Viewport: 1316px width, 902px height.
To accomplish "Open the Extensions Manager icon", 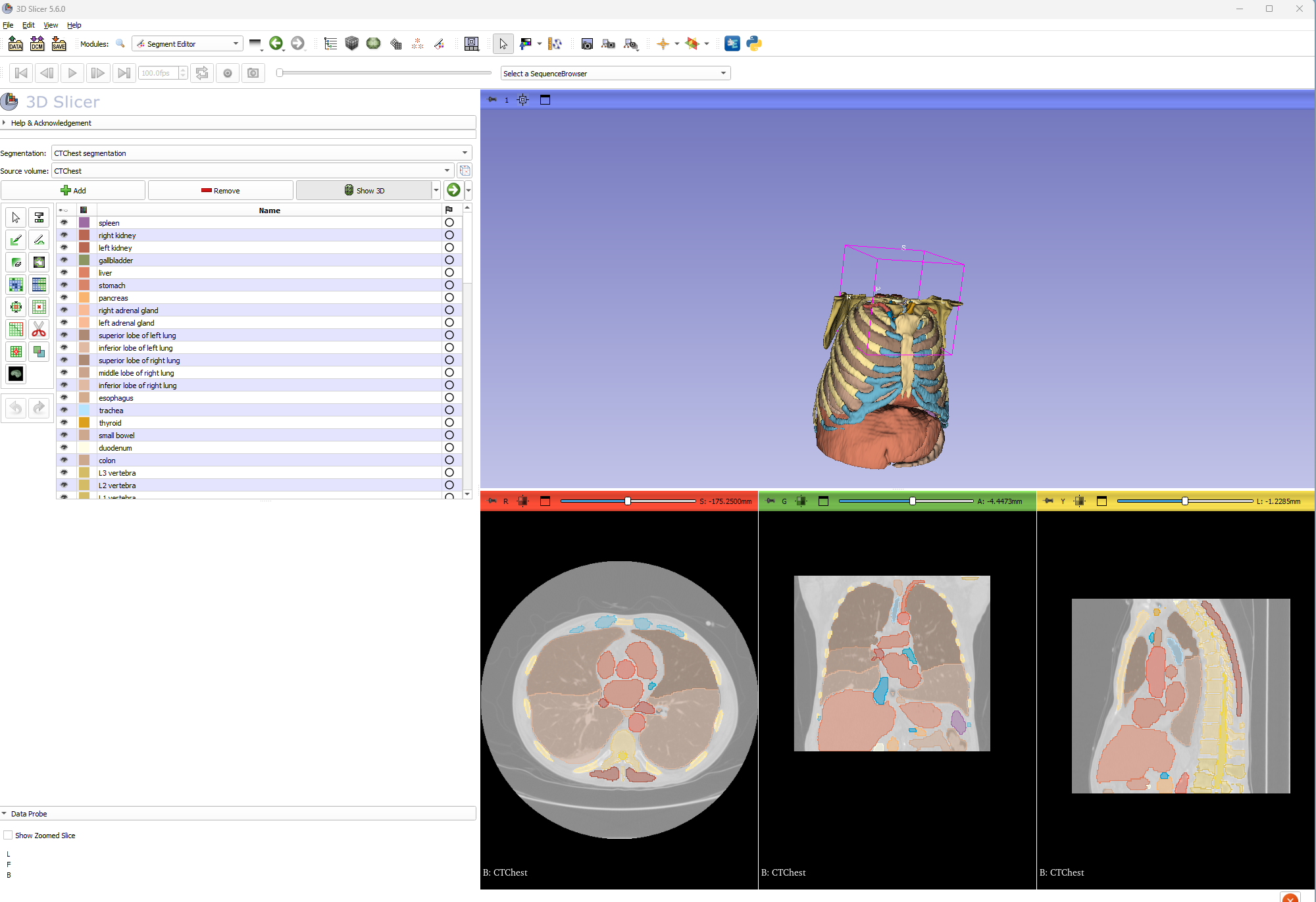I will pyautogui.click(x=732, y=43).
